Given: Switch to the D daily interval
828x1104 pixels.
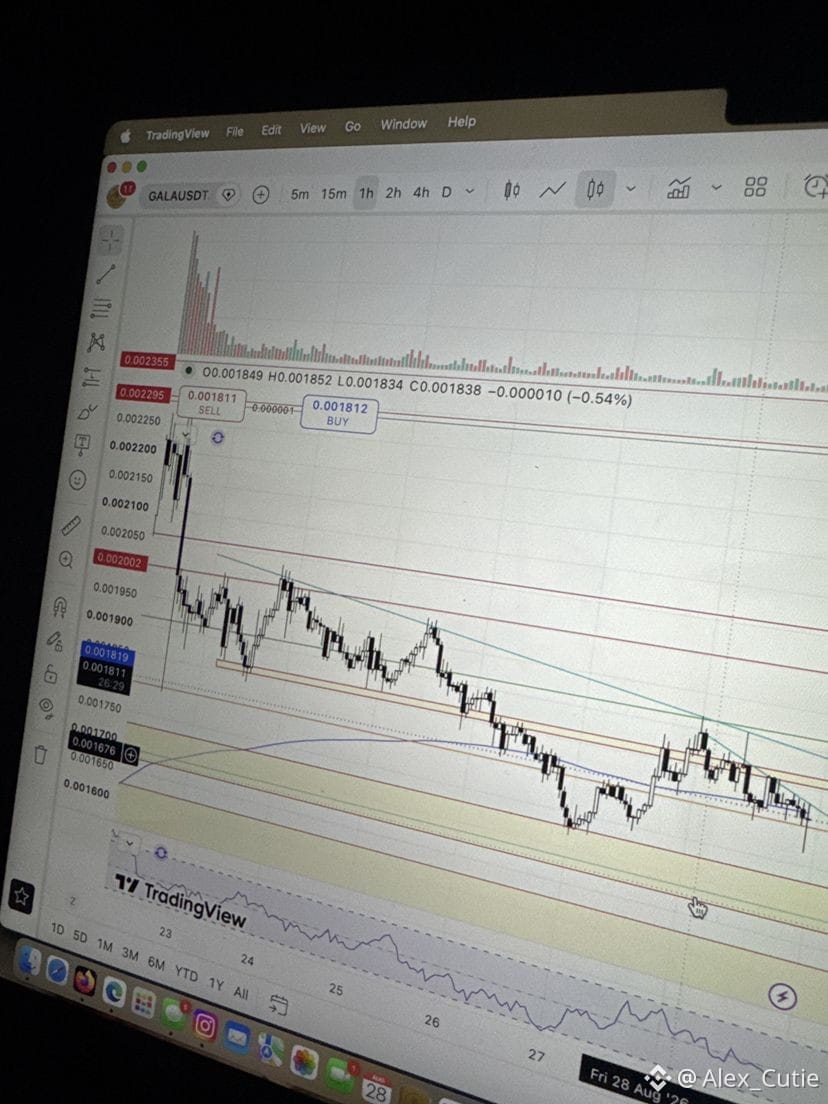Looking at the screenshot, I should coord(446,192).
